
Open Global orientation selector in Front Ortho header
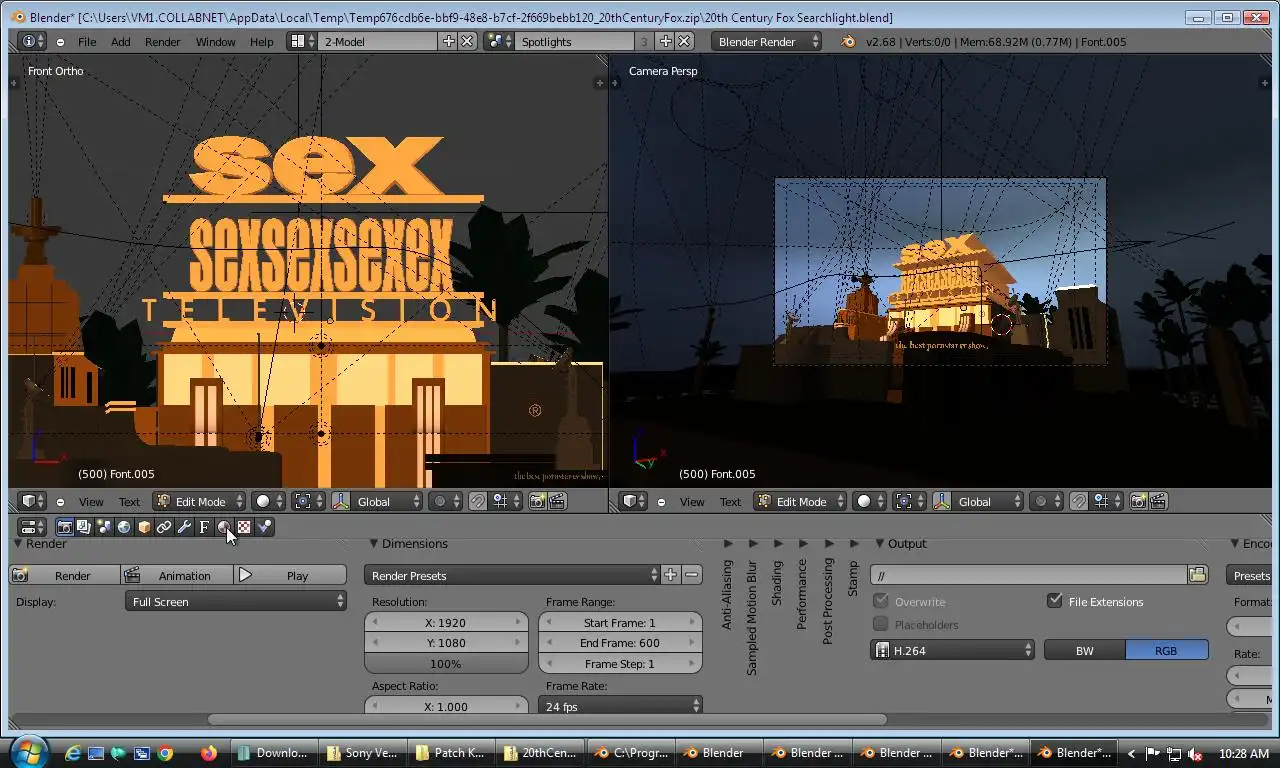(x=379, y=501)
